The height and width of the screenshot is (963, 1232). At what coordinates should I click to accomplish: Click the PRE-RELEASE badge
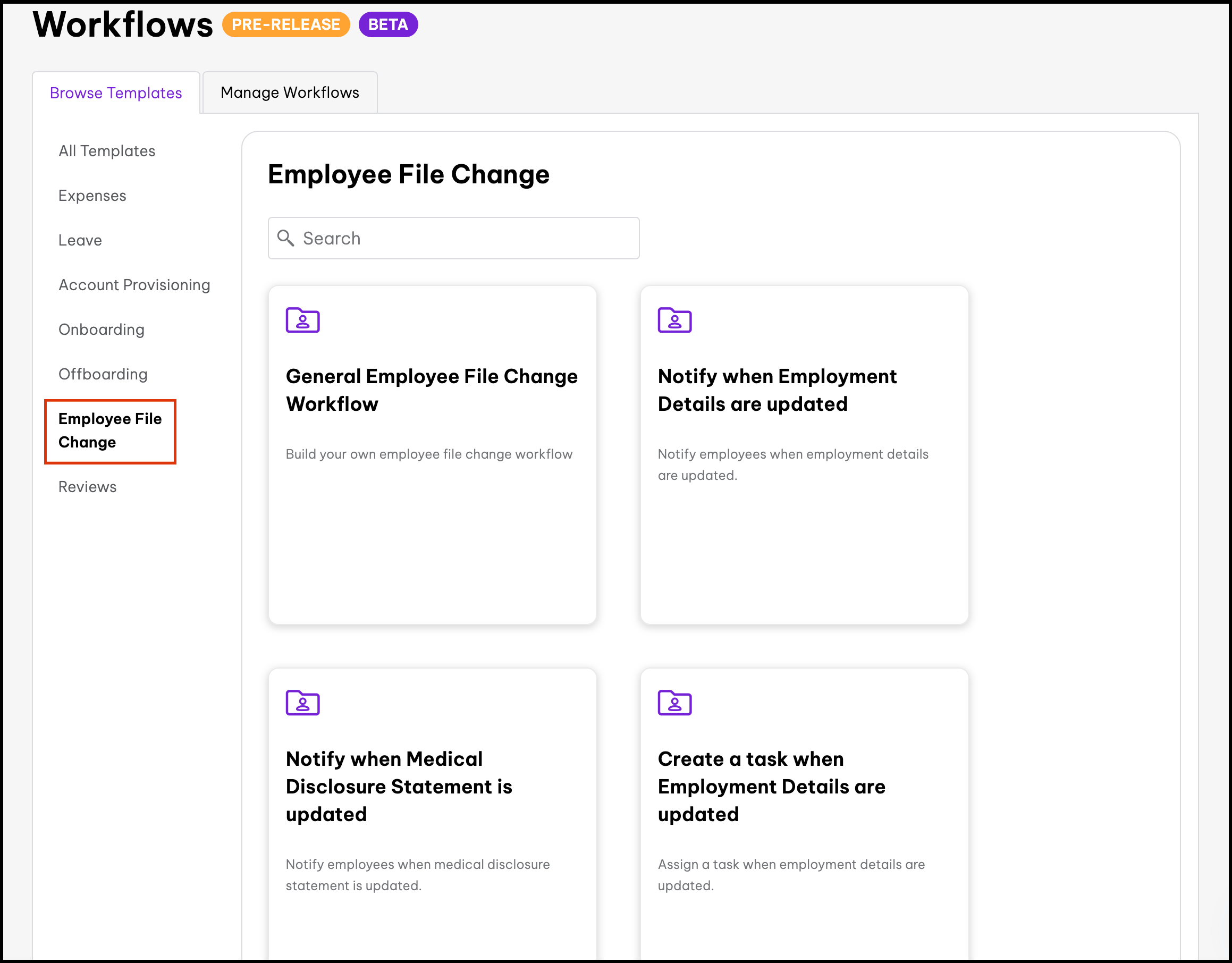tap(285, 24)
